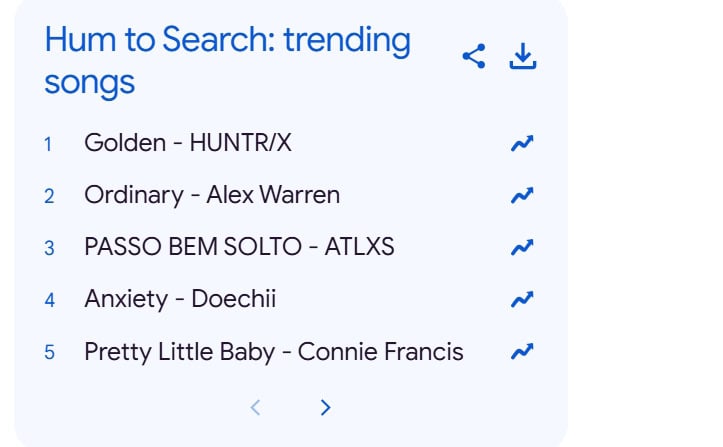723x447 pixels.
Task: Select the Anxiety - Doechii song
Action: click(180, 299)
